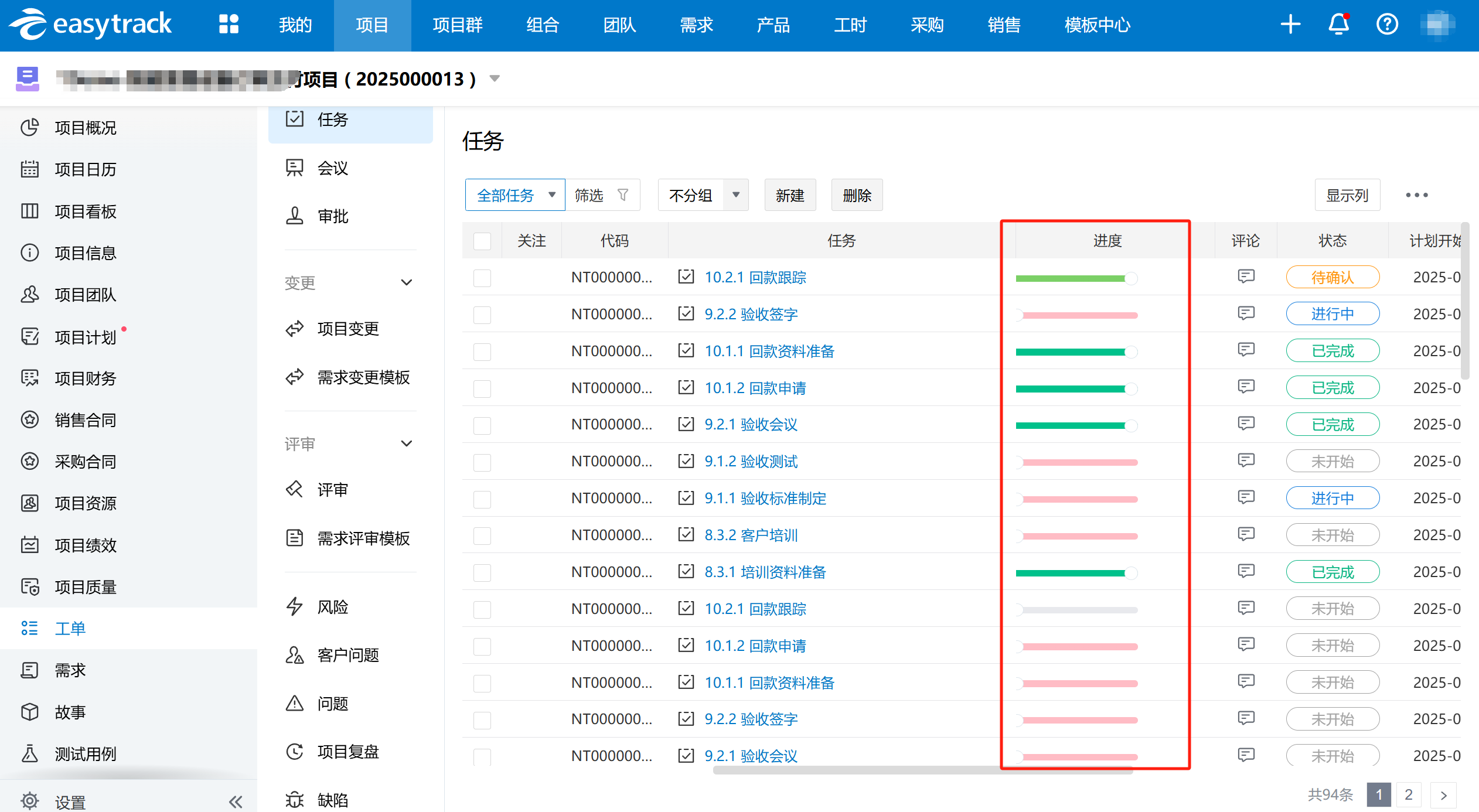Open the 8.3.1 培训资料准备 task link
1479x812 pixels.
[765, 572]
